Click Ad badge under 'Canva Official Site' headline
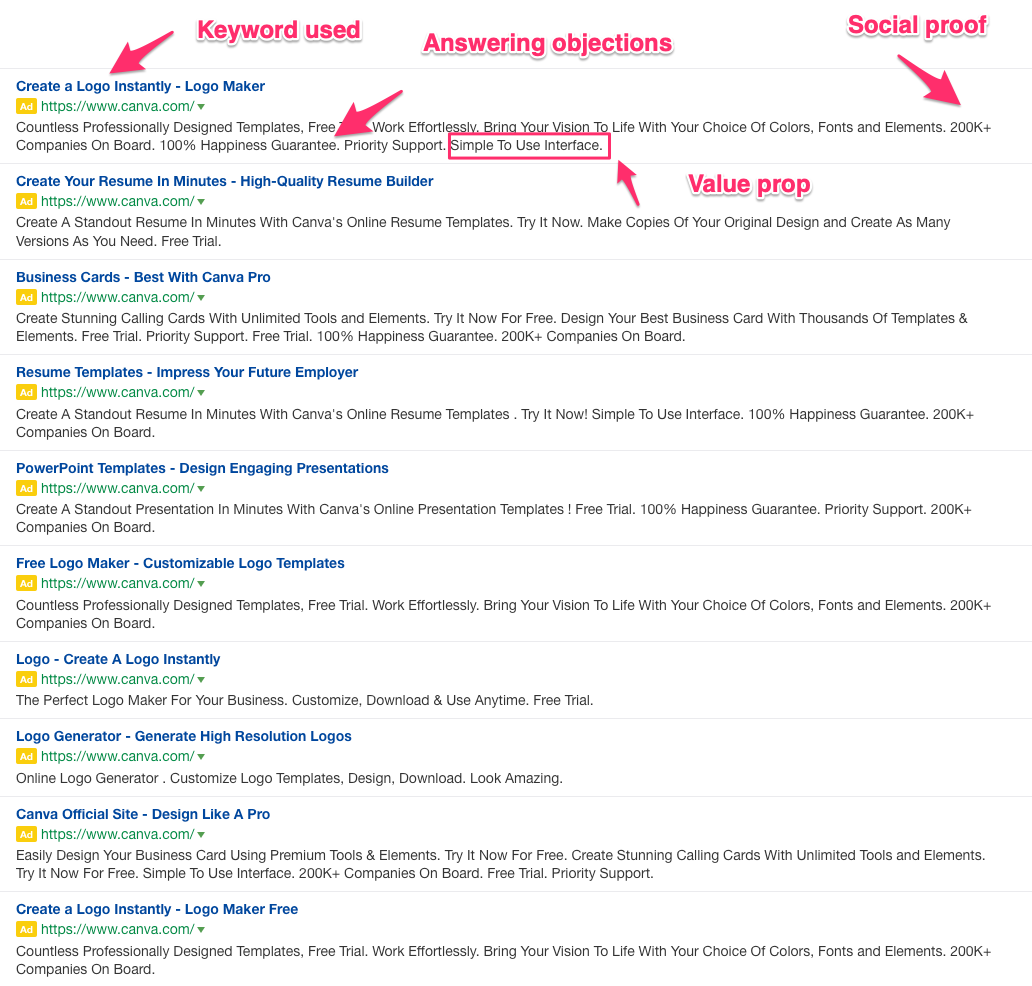Screen dimensions: 1032x986 coord(26,834)
